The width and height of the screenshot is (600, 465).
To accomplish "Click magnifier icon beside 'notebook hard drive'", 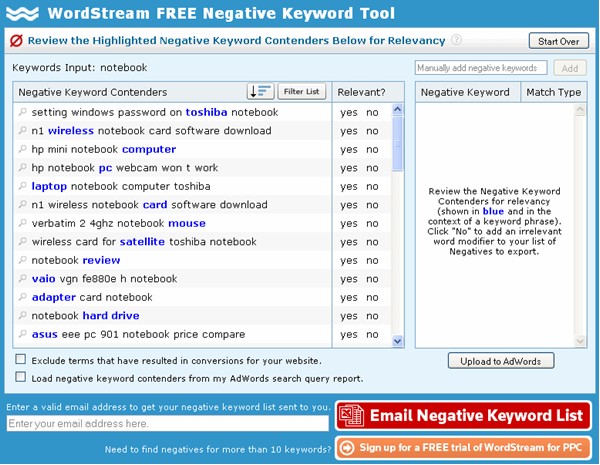I will point(23,315).
